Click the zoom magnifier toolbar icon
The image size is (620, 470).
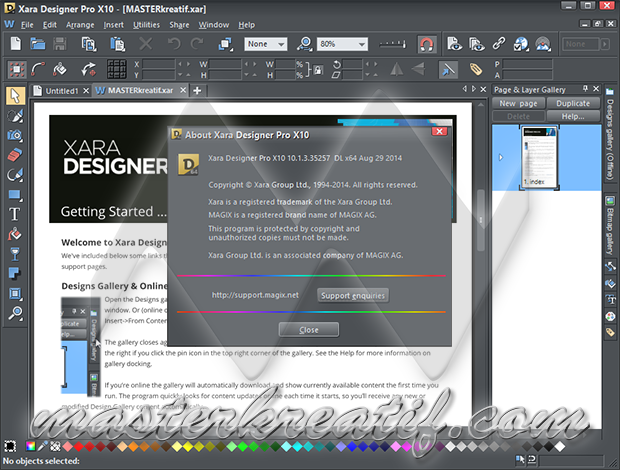pyautogui.click(x=304, y=43)
